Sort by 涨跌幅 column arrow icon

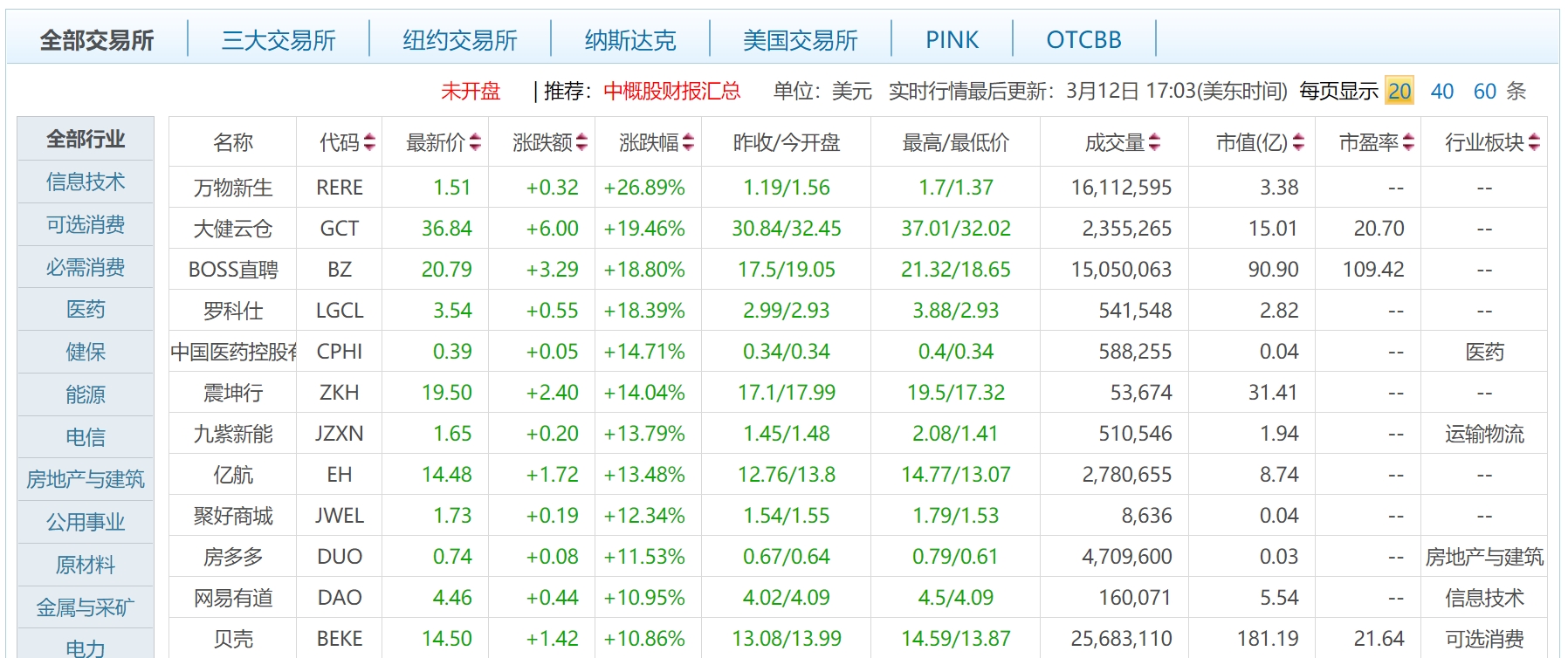click(689, 142)
